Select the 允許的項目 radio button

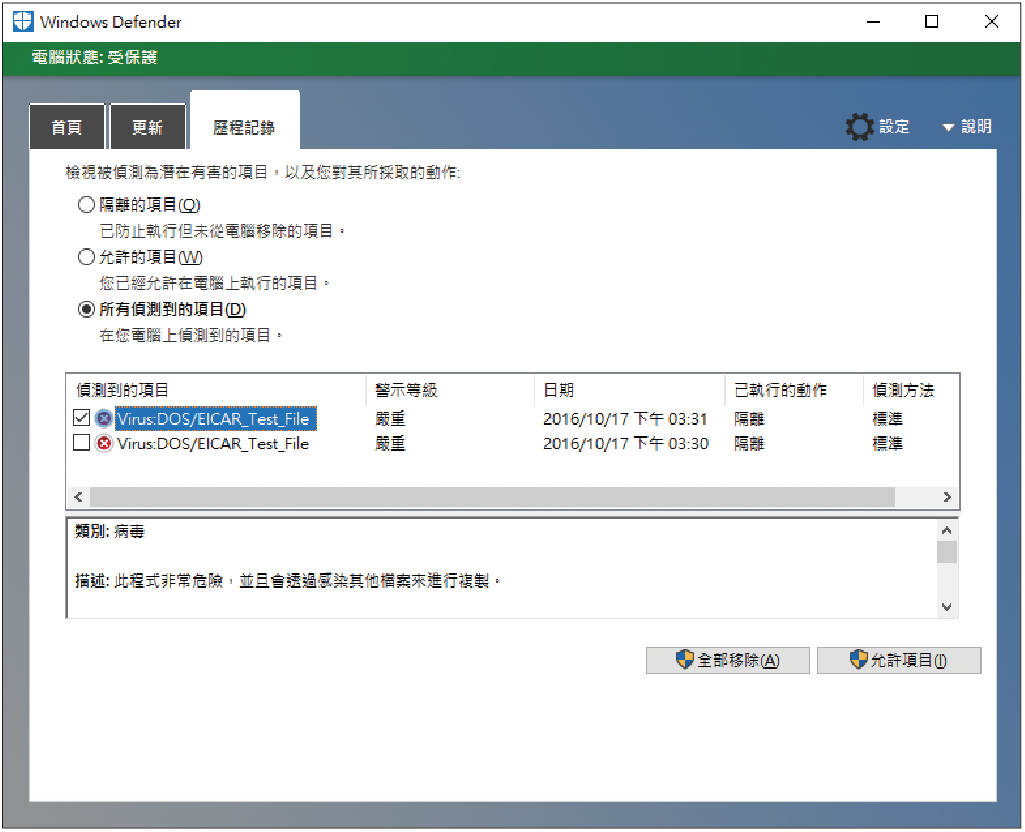pyautogui.click(x=86, y=257)
